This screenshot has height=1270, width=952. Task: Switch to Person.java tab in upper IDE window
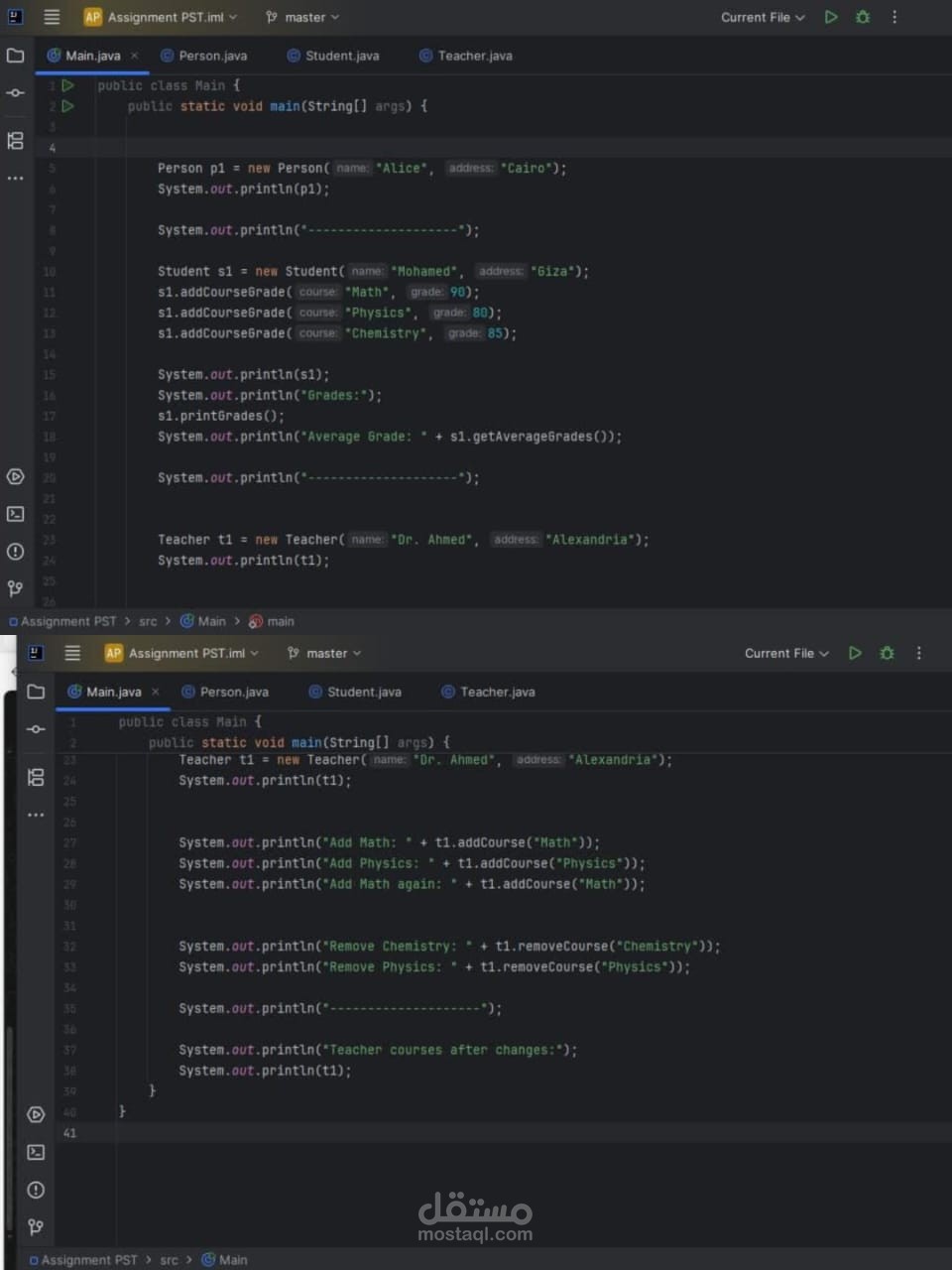204,56
